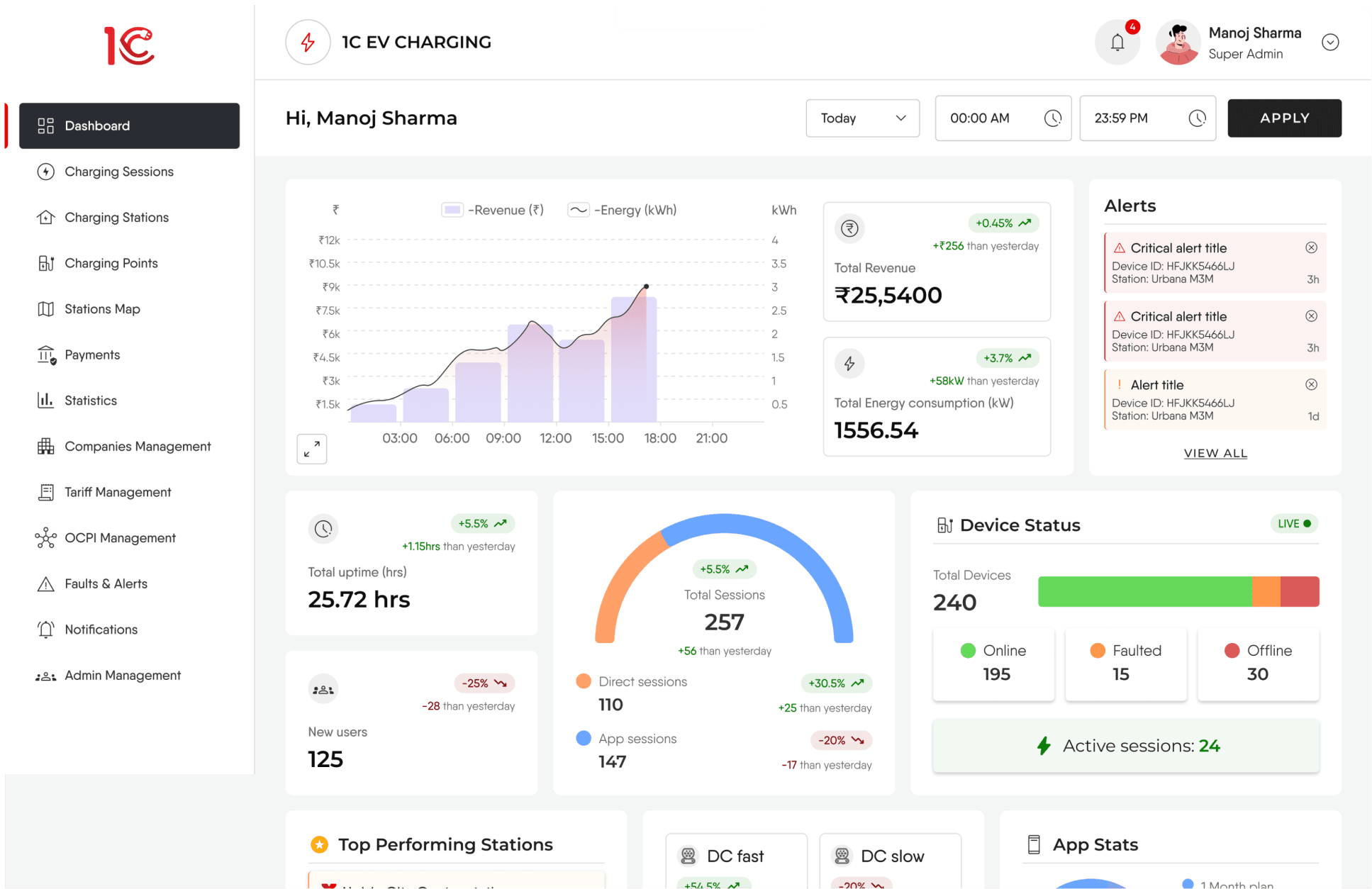Dismiss the first critical alert
Image resolution: width=1372 pixels, height=889 pixels.
coord(1311,247)
